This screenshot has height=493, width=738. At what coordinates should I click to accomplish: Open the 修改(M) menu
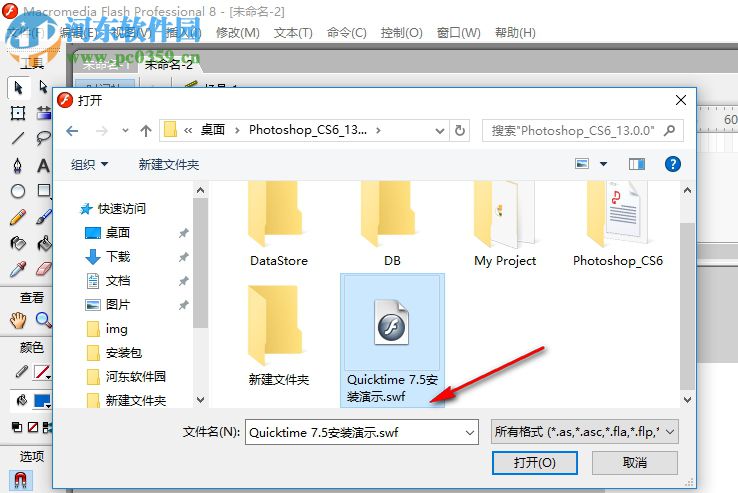(238, 32)
